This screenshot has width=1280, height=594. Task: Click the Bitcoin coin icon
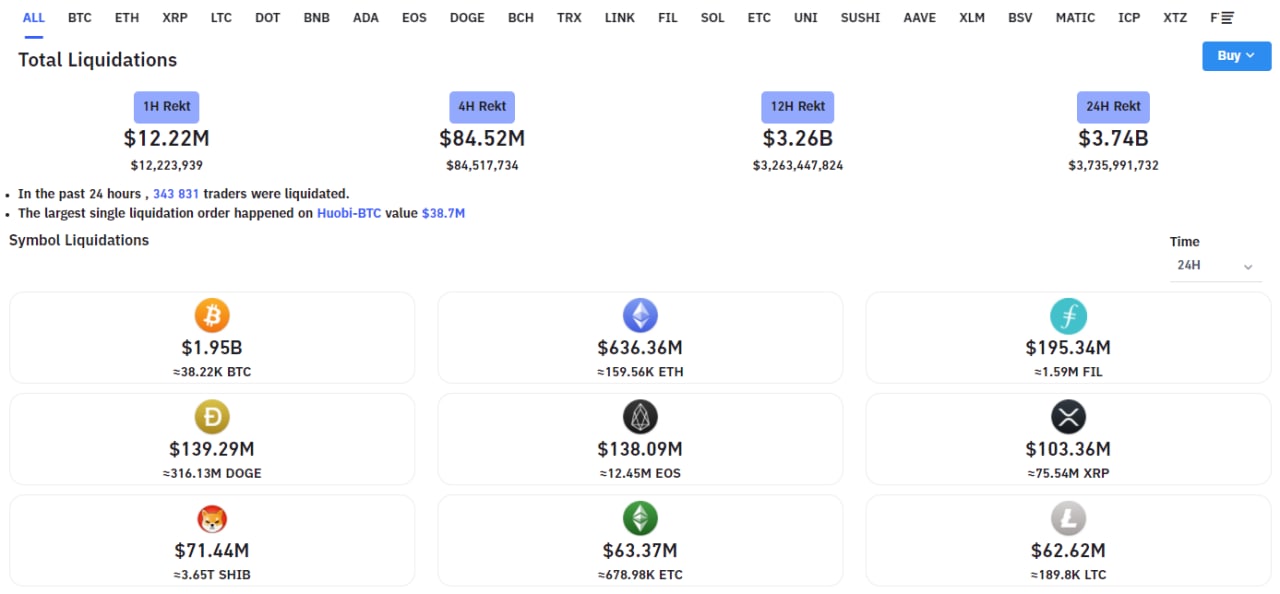point(212,316)
